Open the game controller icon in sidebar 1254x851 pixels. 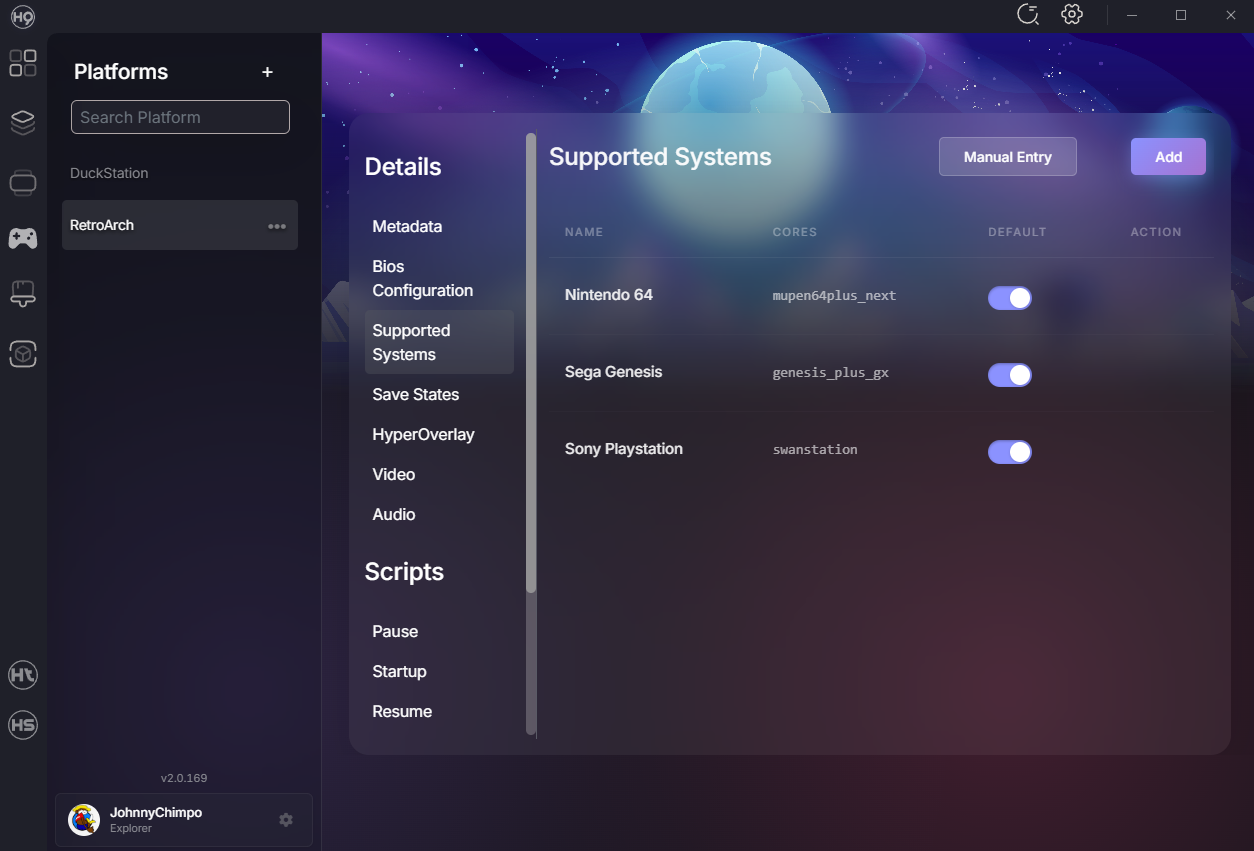pos(23,238)
